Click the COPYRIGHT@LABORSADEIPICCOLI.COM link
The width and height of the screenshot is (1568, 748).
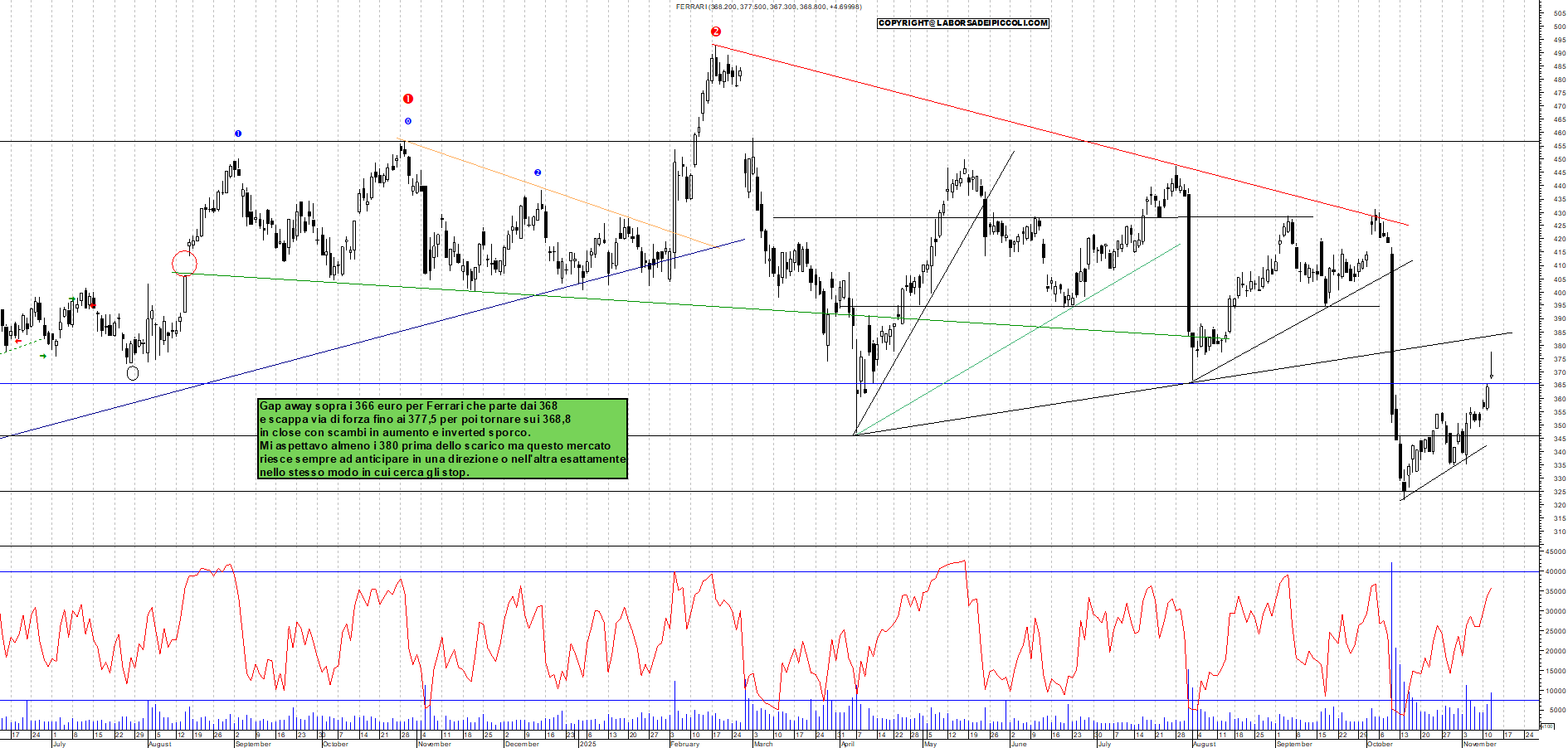click(962, 23)
